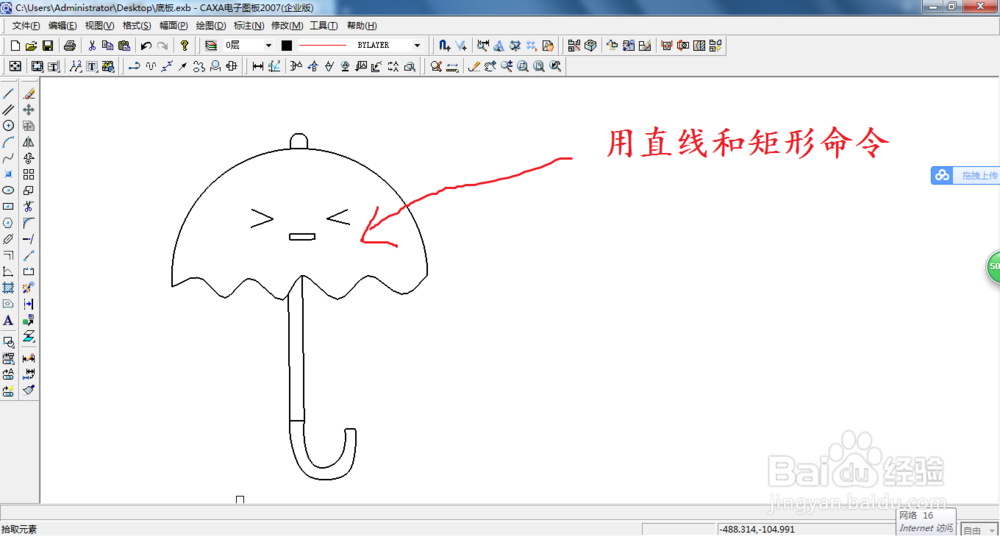Expand the BYLAYER line type dropdown
1000x537 pixels.
[x=417, y=45]
